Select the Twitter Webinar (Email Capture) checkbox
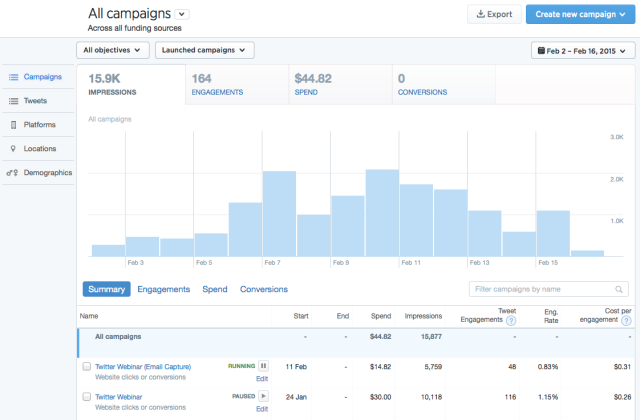Image resolution: width=640 pixels, height=420 pixels. 87,367
